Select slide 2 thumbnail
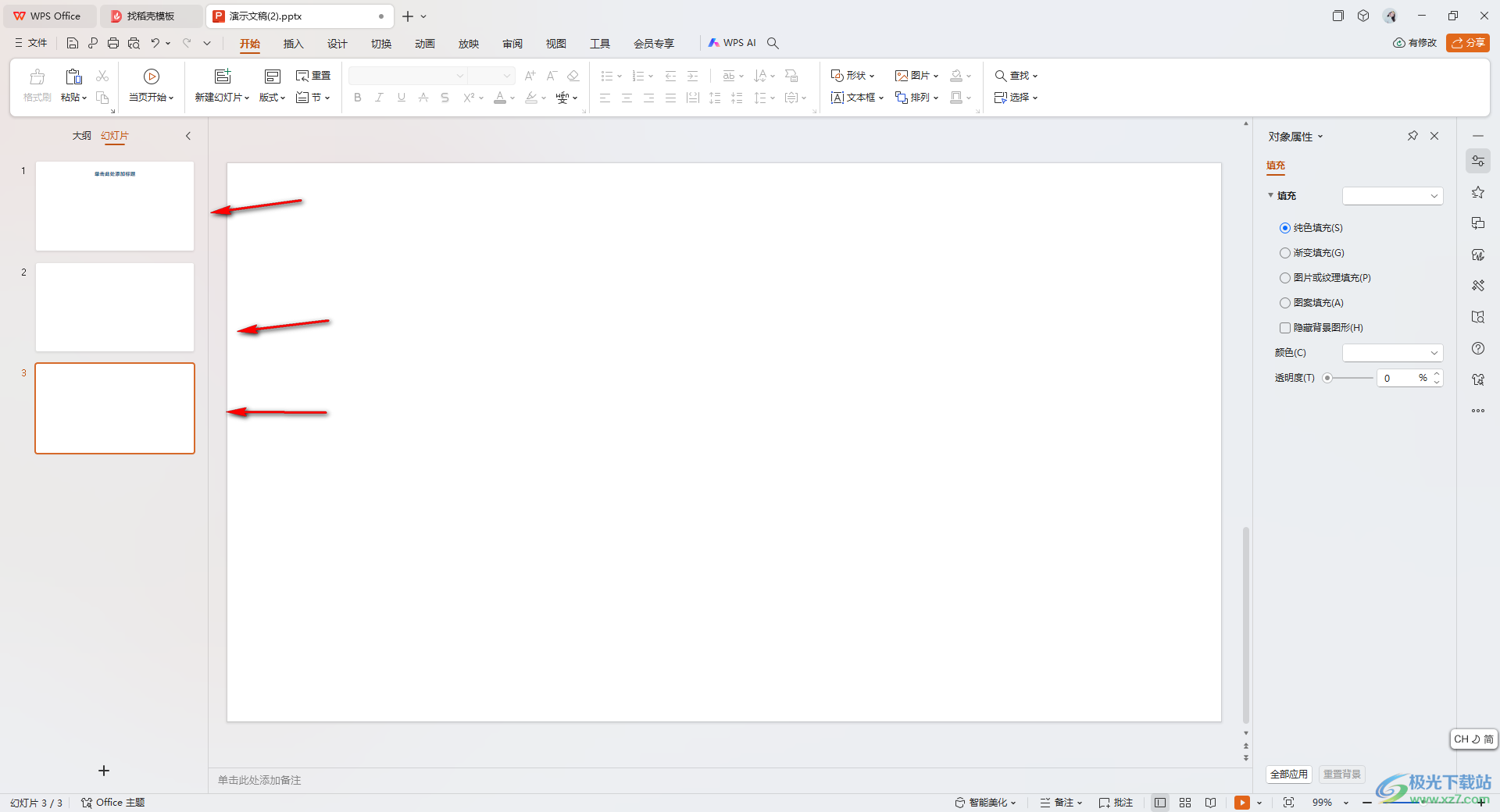 (x=115, y=307)
